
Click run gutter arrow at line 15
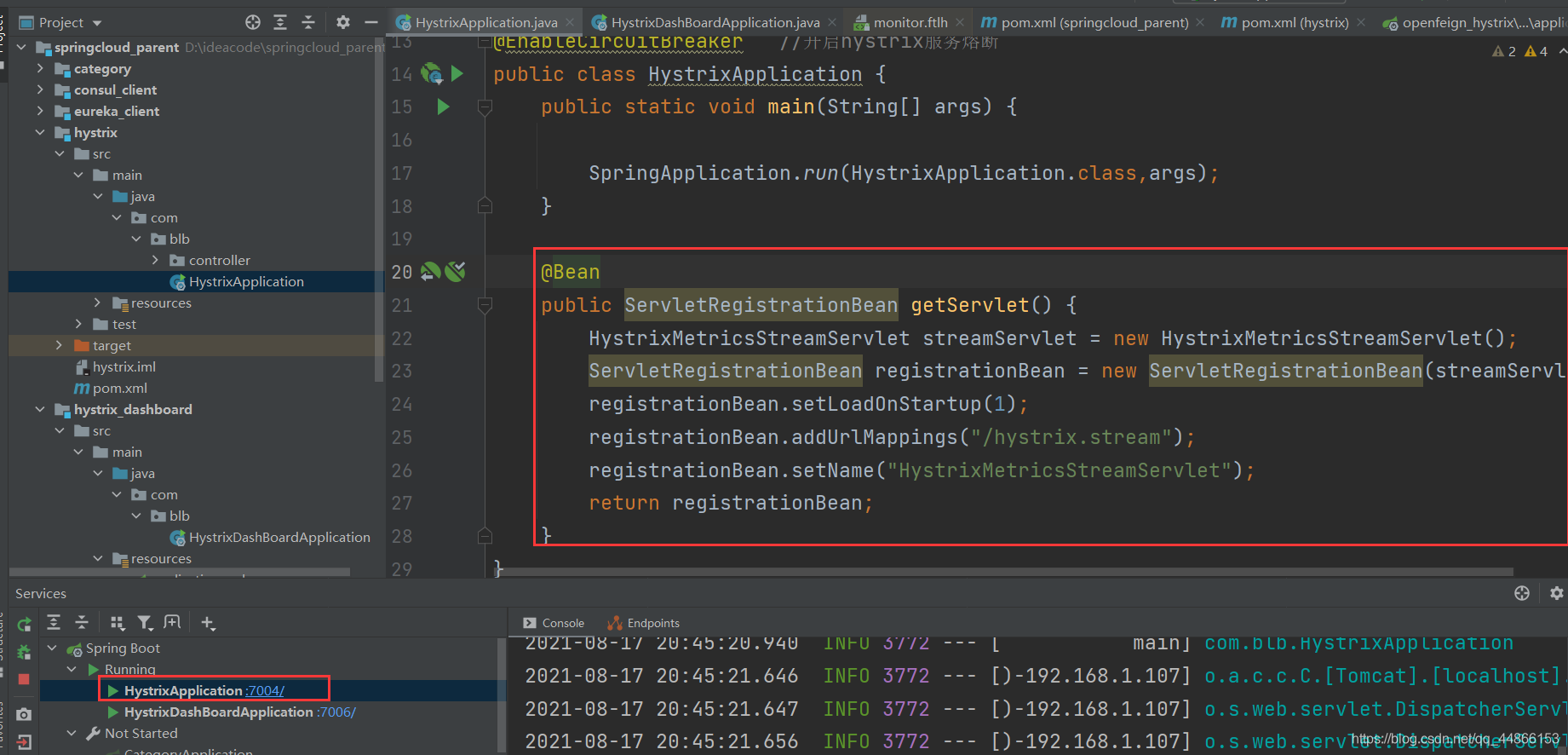point(443,107)
